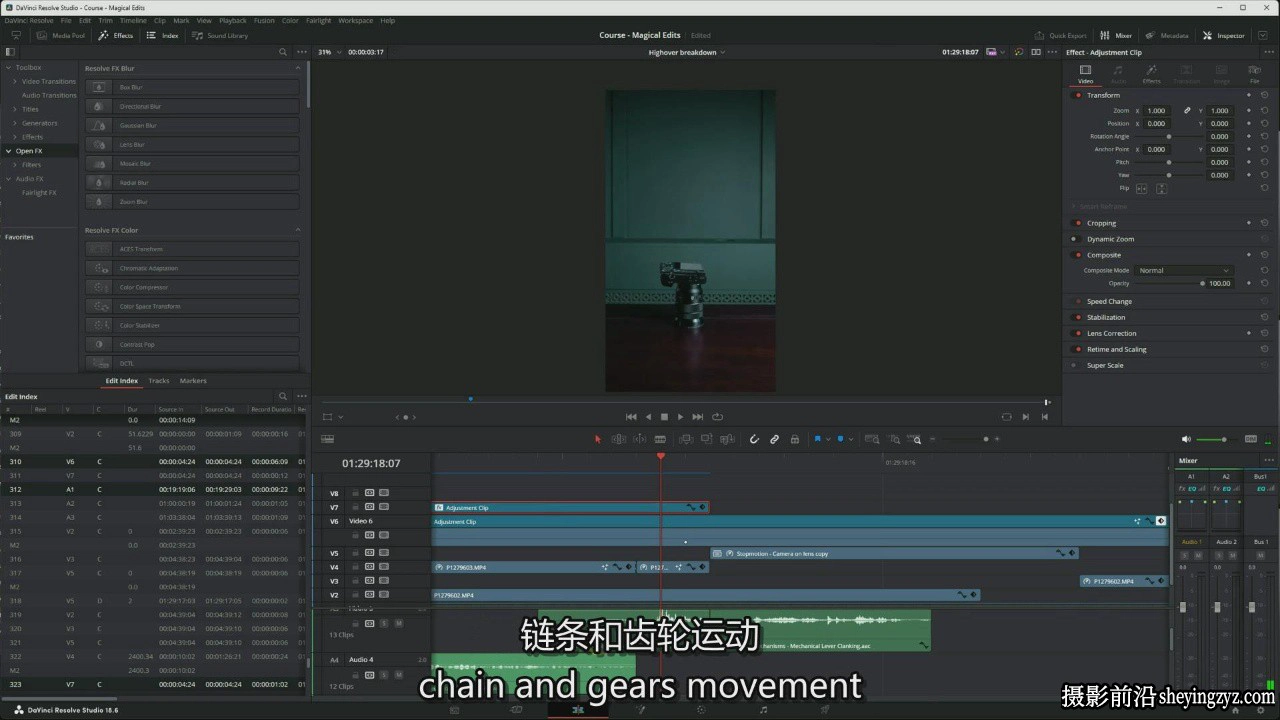Image resolution: width=1280 pixels, height=720 pixels.
Task: Solo the Audio 1 mixer channel
Action: pos(1187,555)
